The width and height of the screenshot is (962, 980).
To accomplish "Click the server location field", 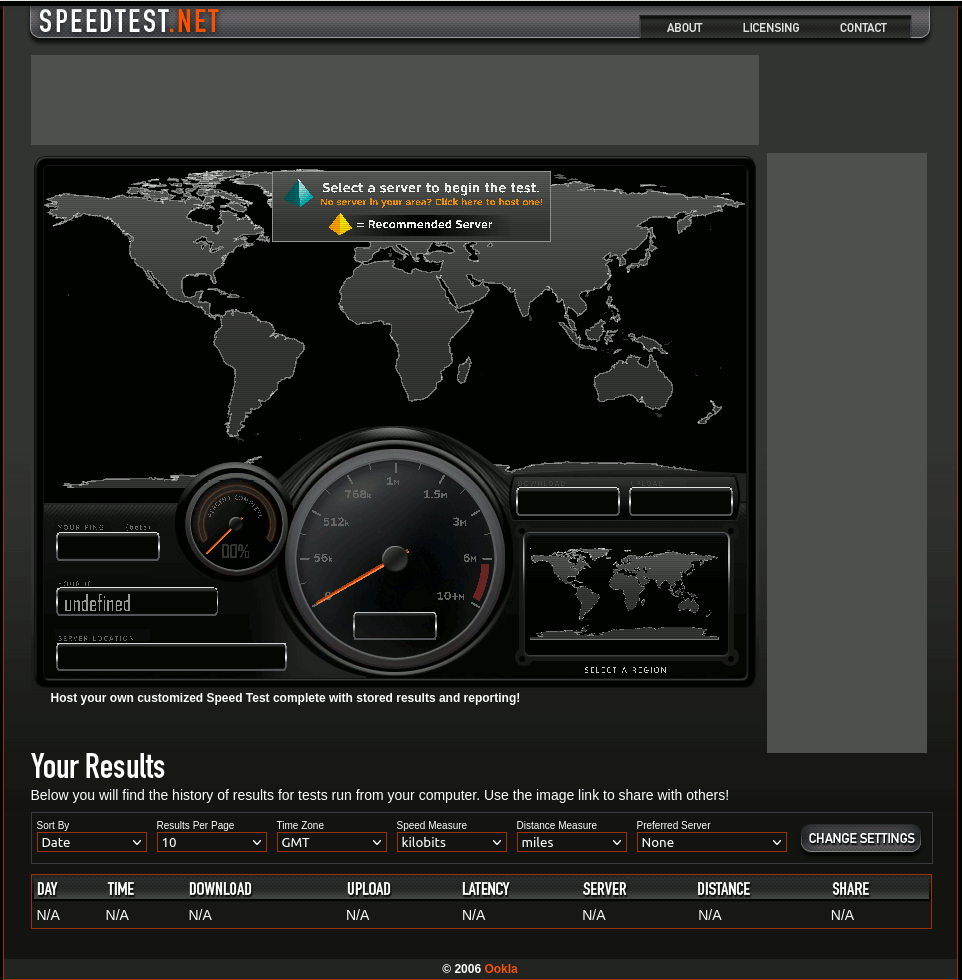I will coord(171,656).
